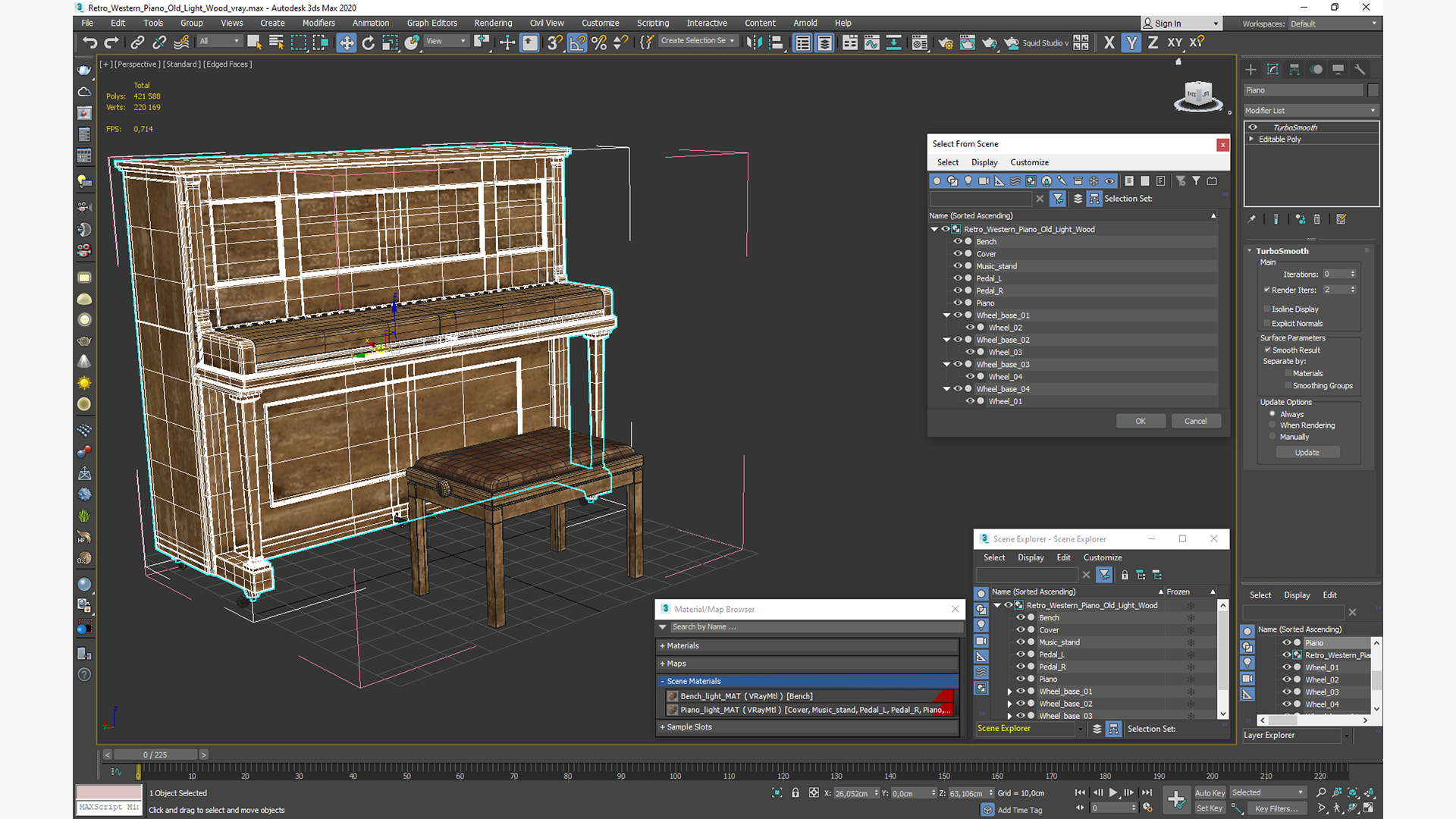
Task: Click Cancel in Select From Scene
Action: click(x=1196, y=421)
